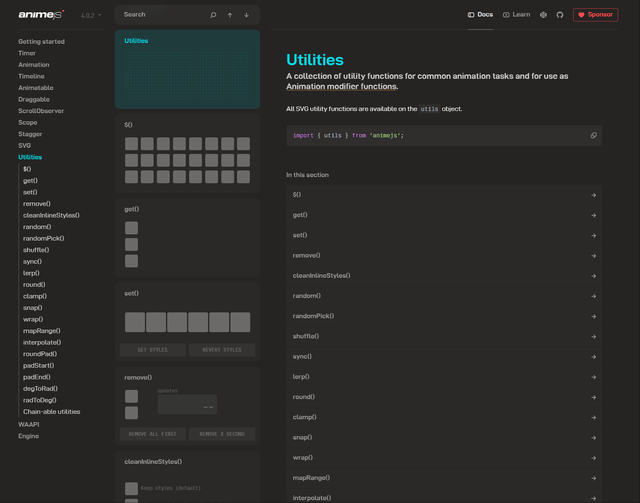The width and height of the screenshot is (640, 503).
Task: Click the anime.js logo
Action: (41, 15)
